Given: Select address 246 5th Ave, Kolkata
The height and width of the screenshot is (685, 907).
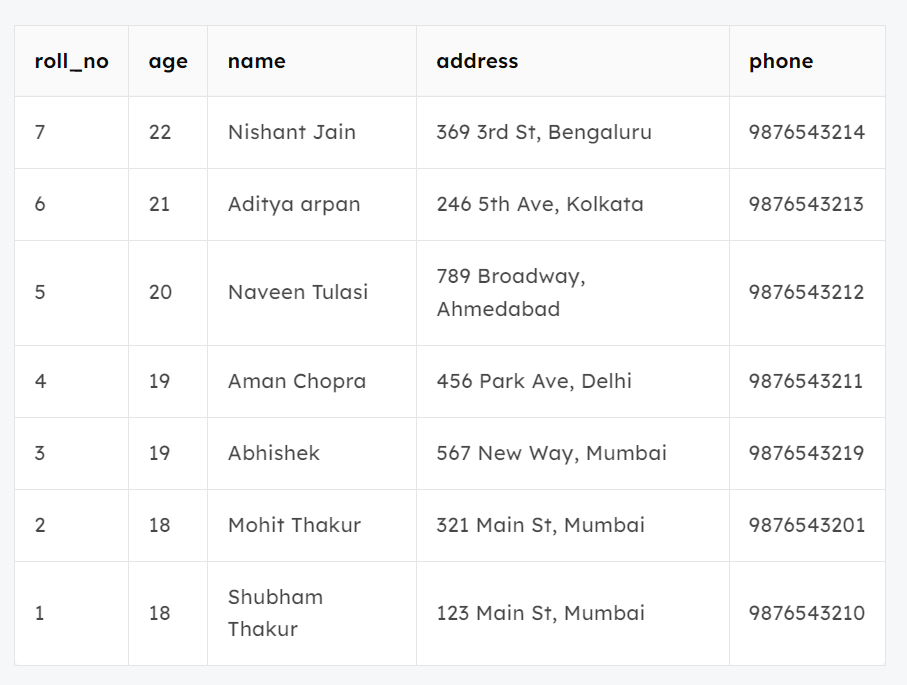Looking at the screenshot, I should click(x=540, y=204).
